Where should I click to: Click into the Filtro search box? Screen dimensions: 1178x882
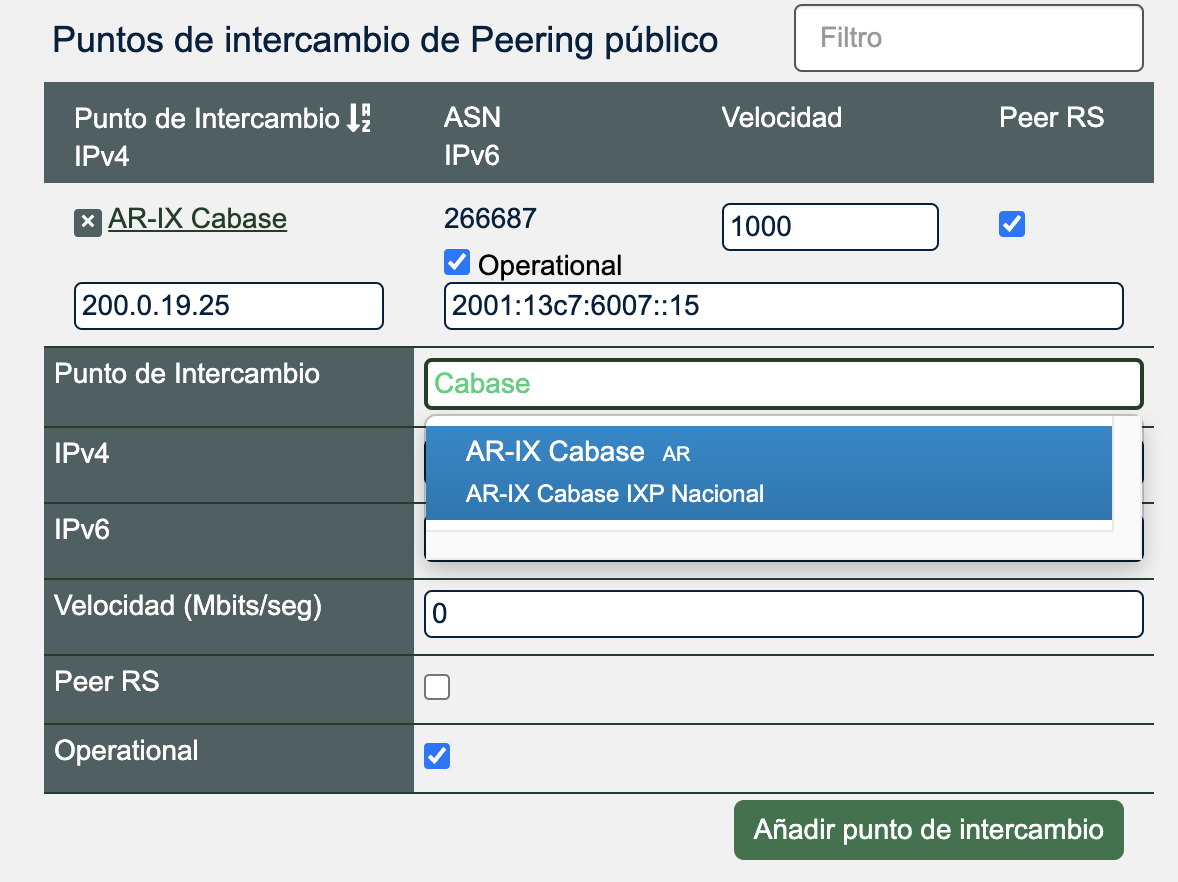(968, 38)
